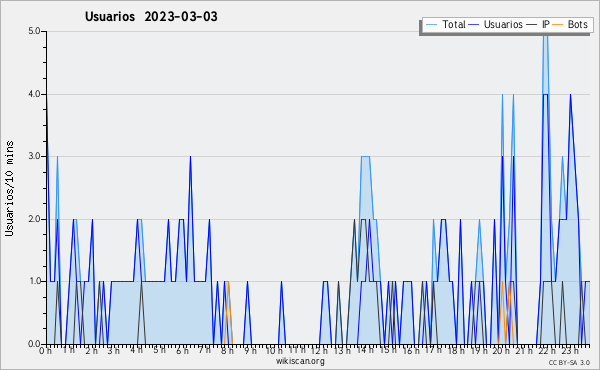
Task: Click the y-axis value 3.0
Action: (34, 156)
